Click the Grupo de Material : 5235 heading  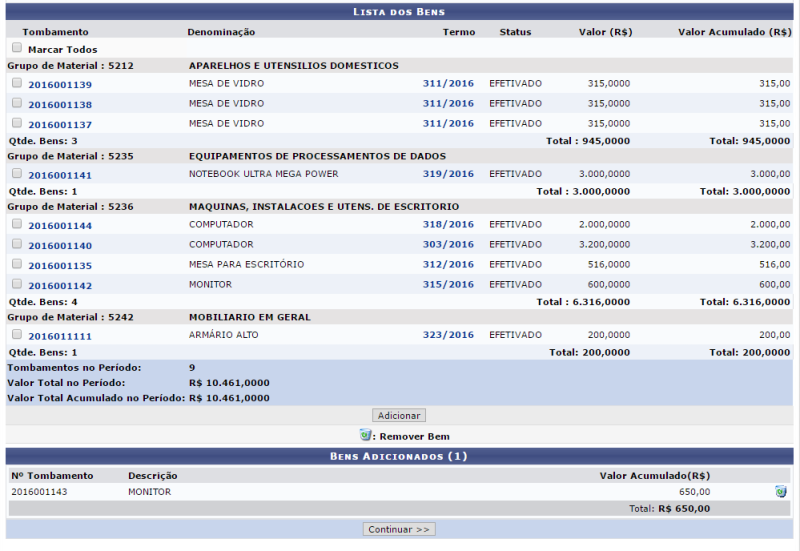pos(70,156)
